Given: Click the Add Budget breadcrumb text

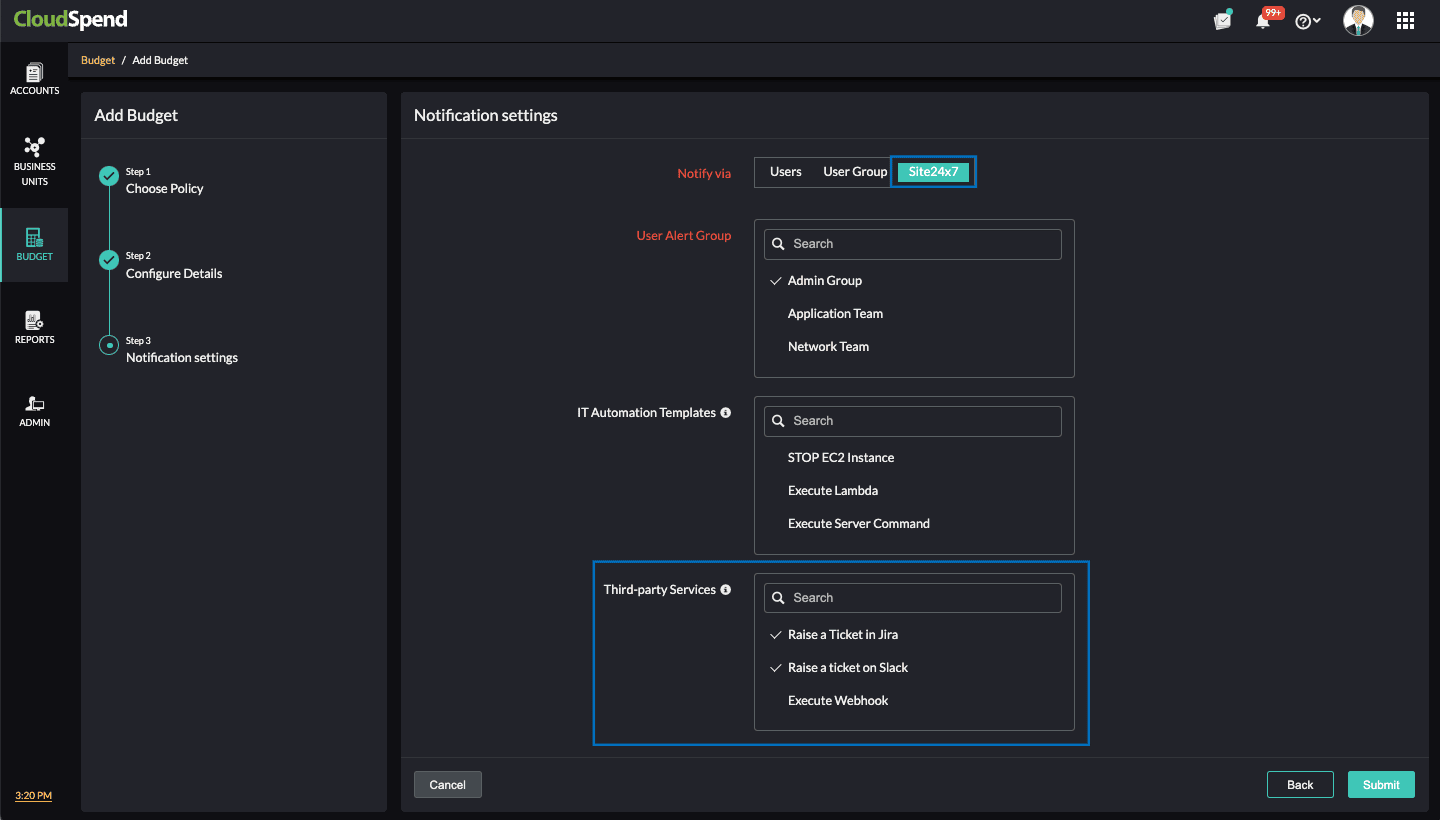Looking at the screenshot, I should 160,60.
